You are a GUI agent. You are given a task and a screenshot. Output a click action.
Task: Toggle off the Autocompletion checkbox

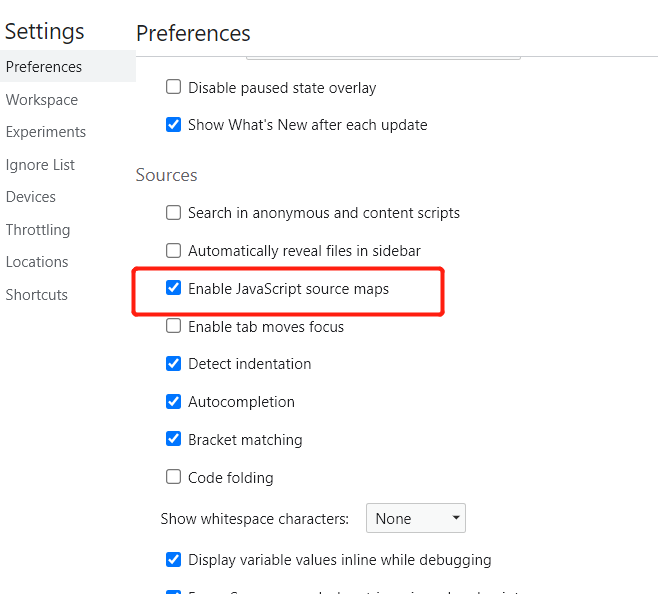(174, 402)
